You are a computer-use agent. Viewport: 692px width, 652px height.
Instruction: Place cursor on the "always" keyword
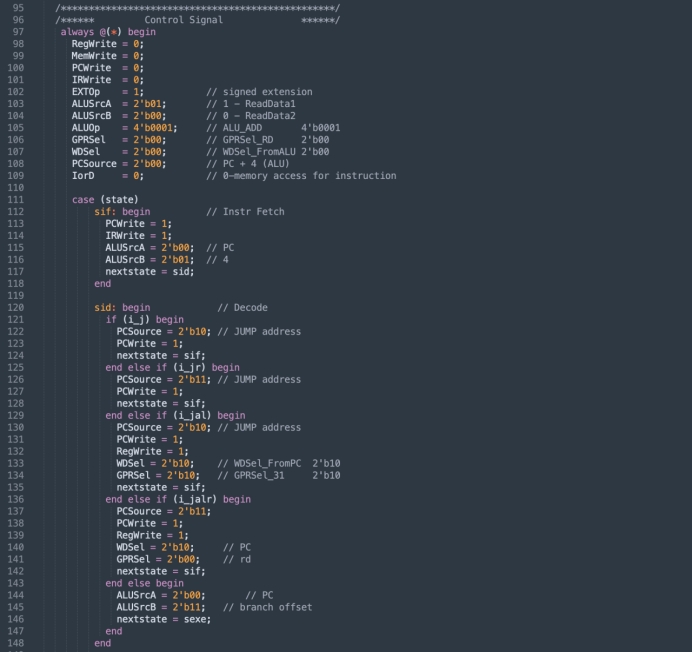point(80,32)
